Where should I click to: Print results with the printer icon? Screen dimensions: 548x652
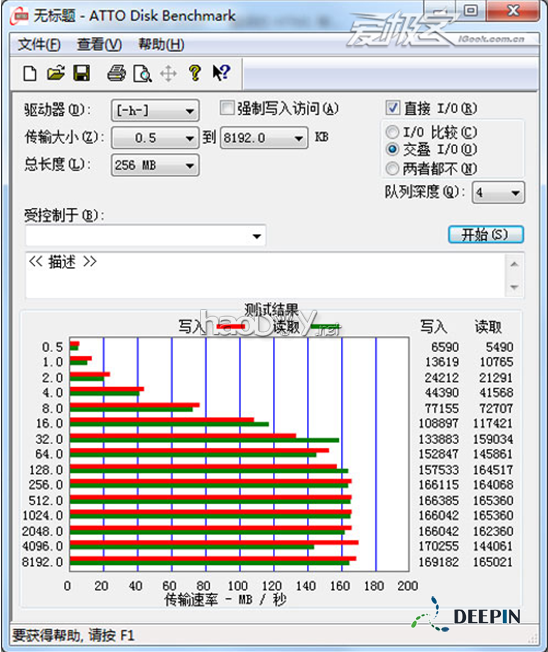pyautogui.click(x=116, y=74)
